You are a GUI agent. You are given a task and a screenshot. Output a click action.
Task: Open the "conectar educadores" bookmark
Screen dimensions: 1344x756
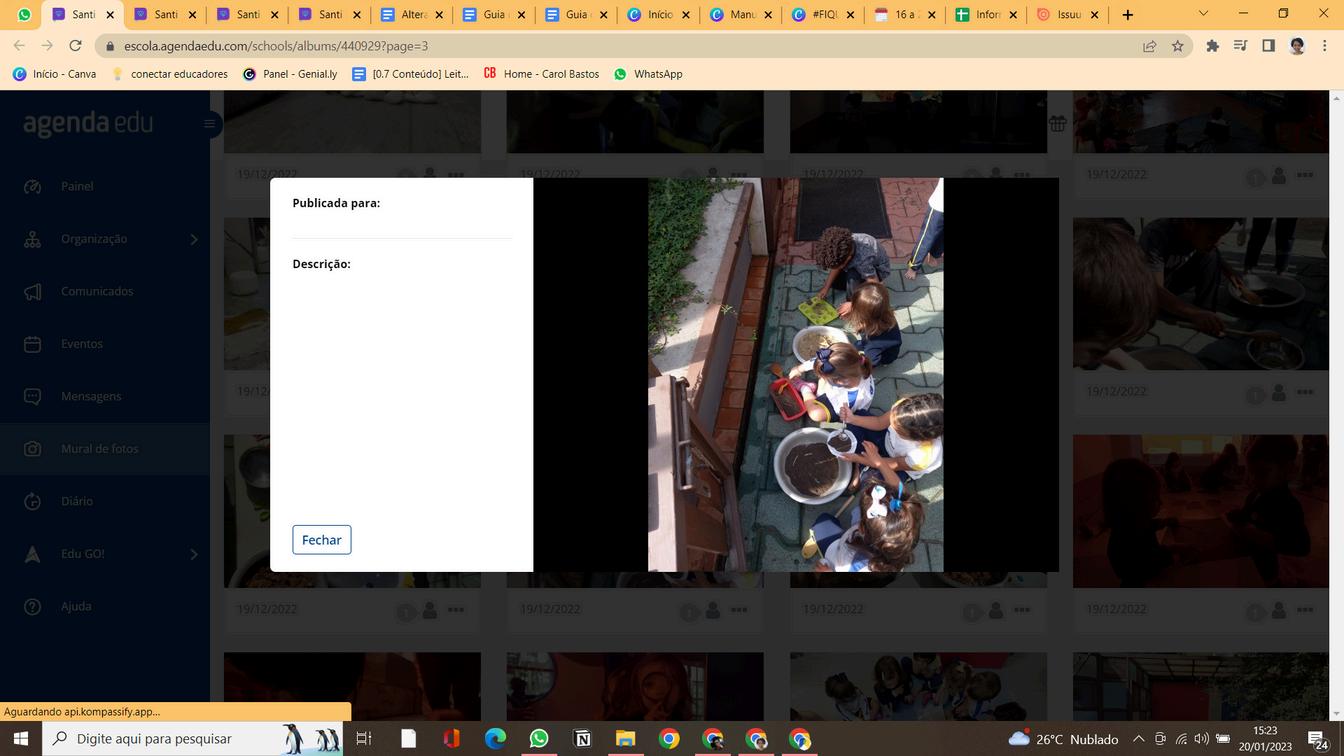pyautogui.click(x=169, y=74)
